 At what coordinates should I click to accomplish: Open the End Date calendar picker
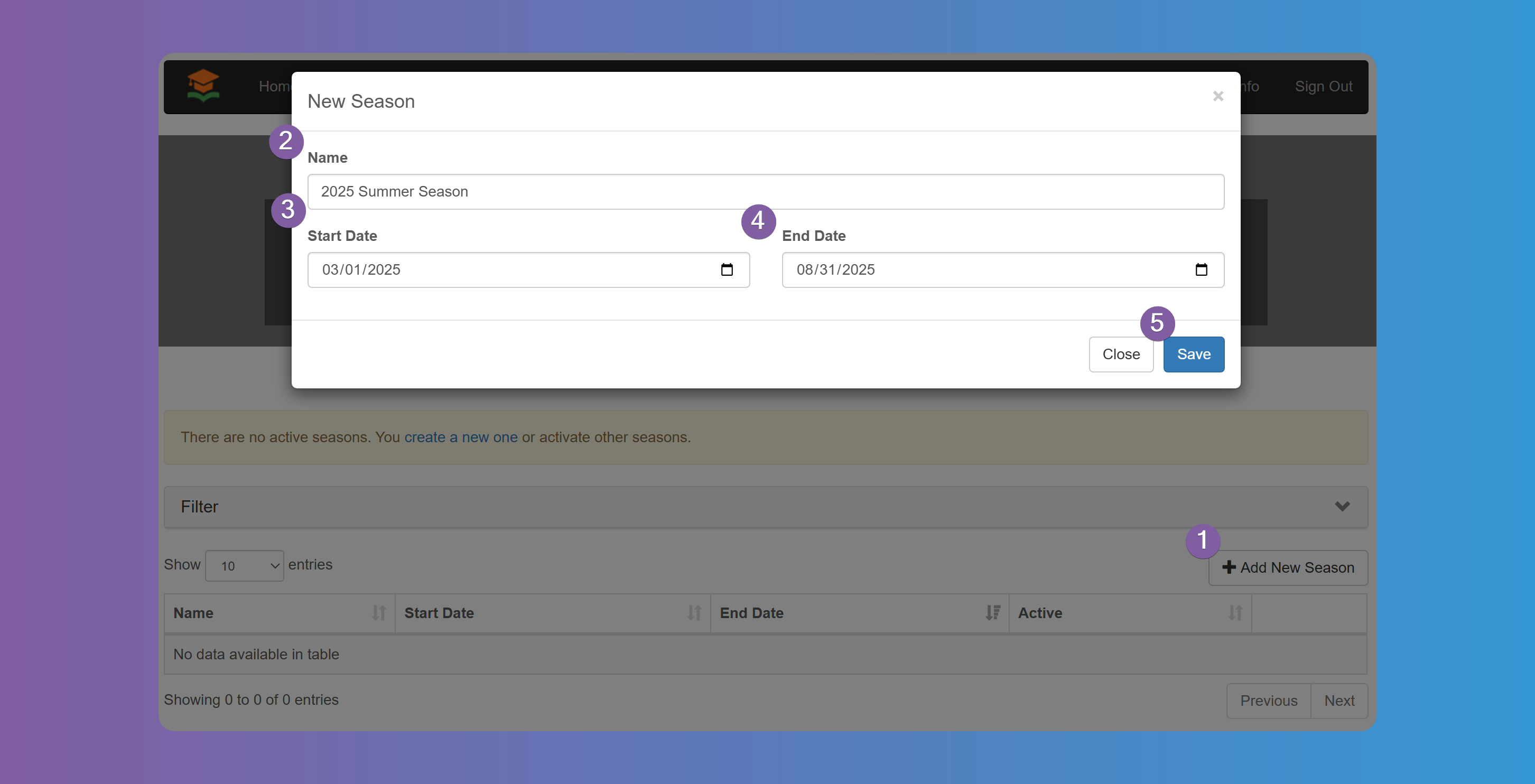point(1201,270)
